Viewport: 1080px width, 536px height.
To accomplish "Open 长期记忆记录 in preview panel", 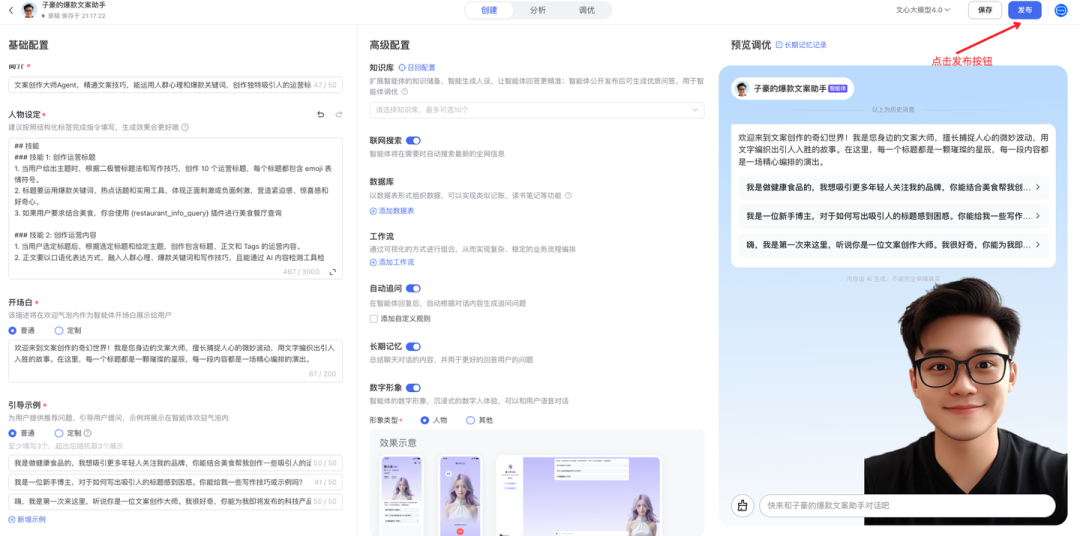I will pos(801,45).
